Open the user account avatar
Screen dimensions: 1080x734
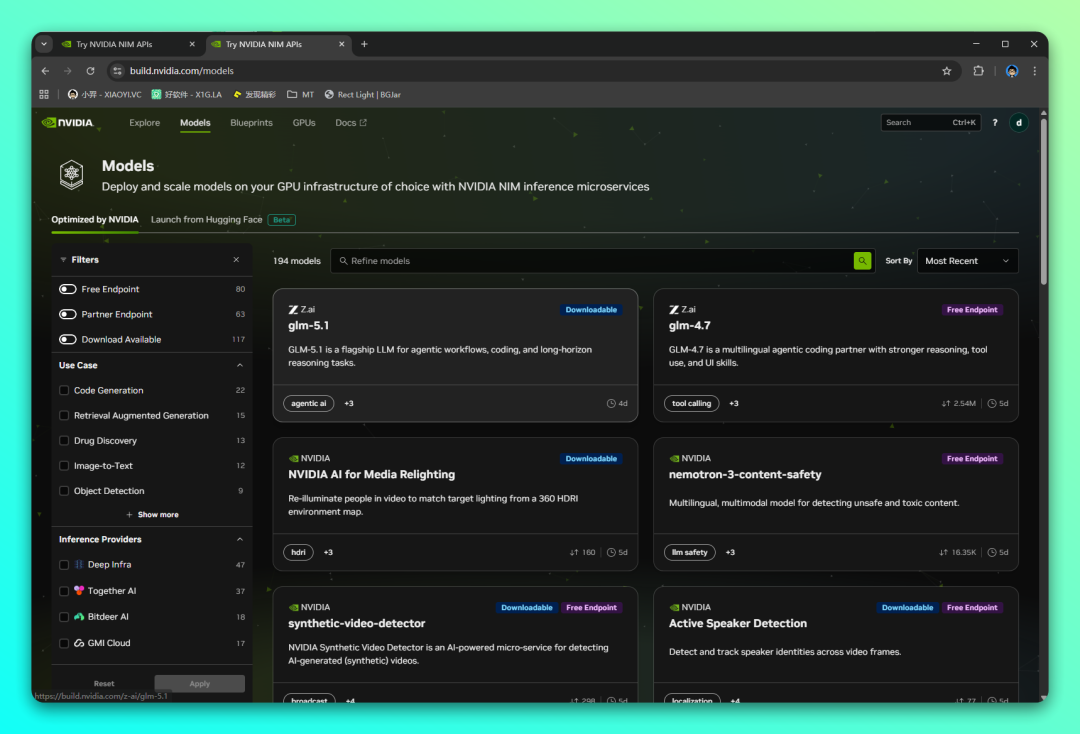[1018, 123]
